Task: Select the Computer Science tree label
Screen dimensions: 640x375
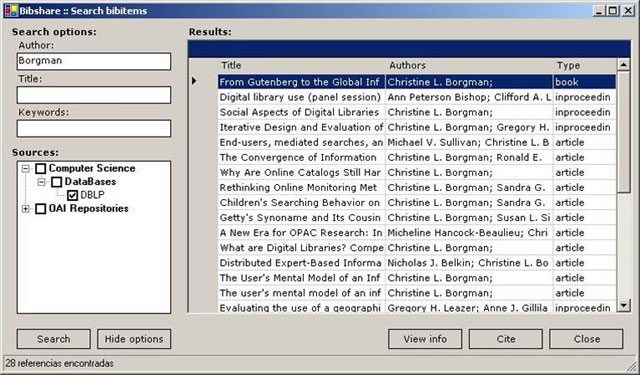Action: (x=92, y=168)
